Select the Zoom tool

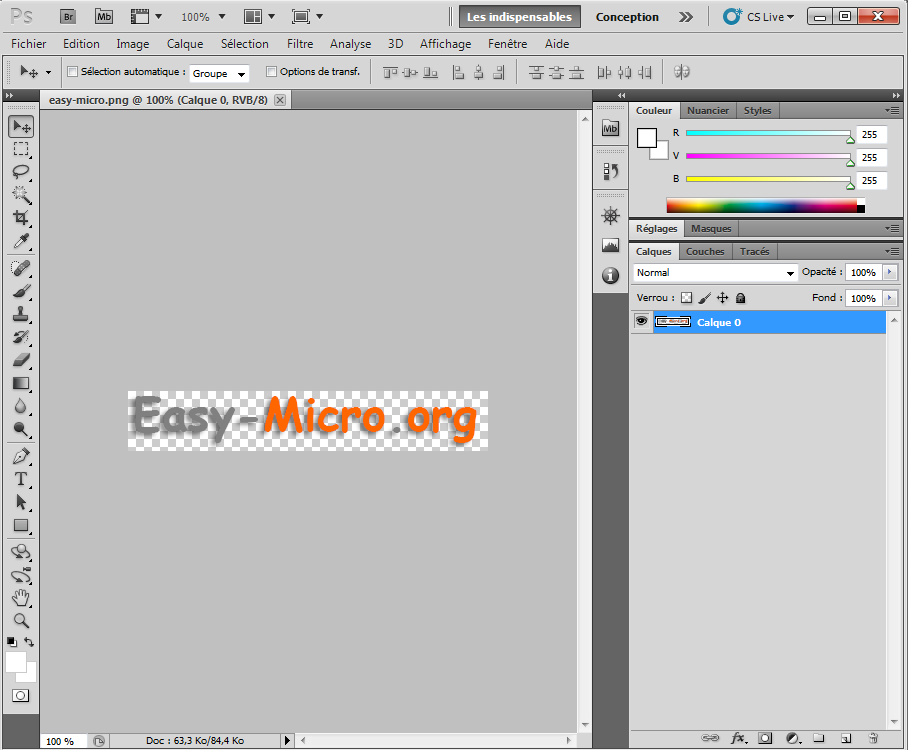(x=21, y=621)
